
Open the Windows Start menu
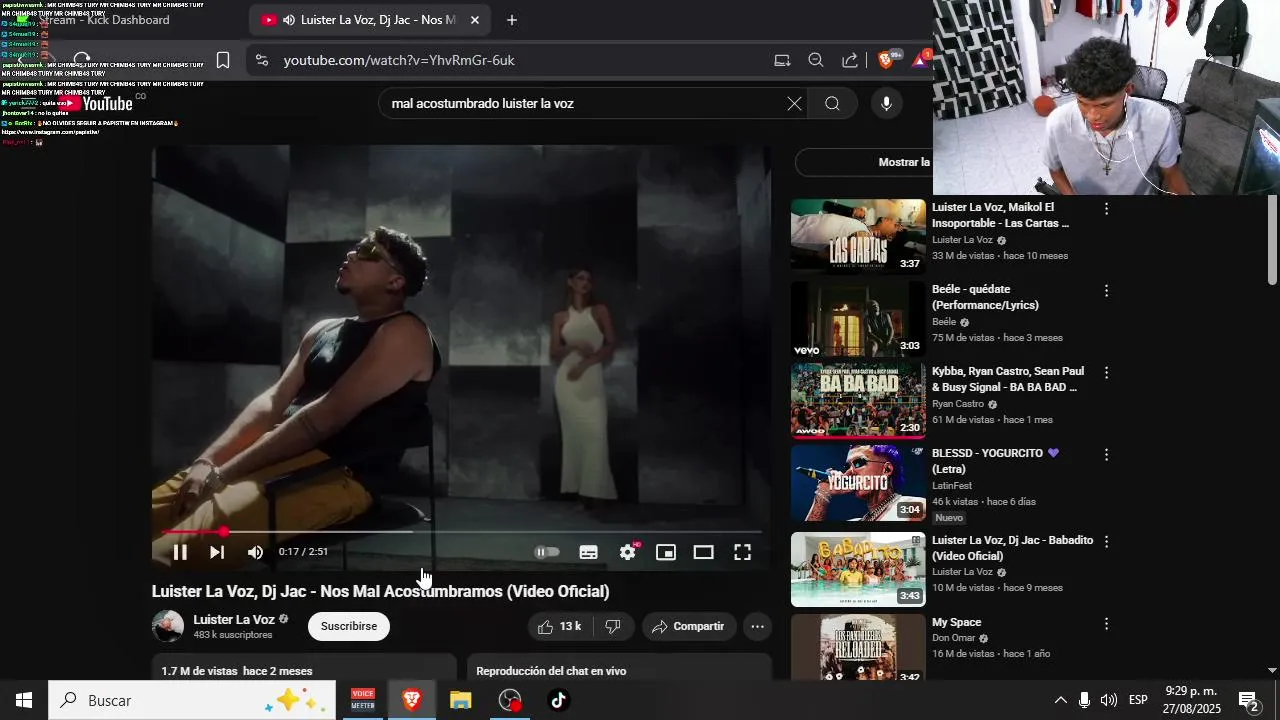(x=24, y=700)
